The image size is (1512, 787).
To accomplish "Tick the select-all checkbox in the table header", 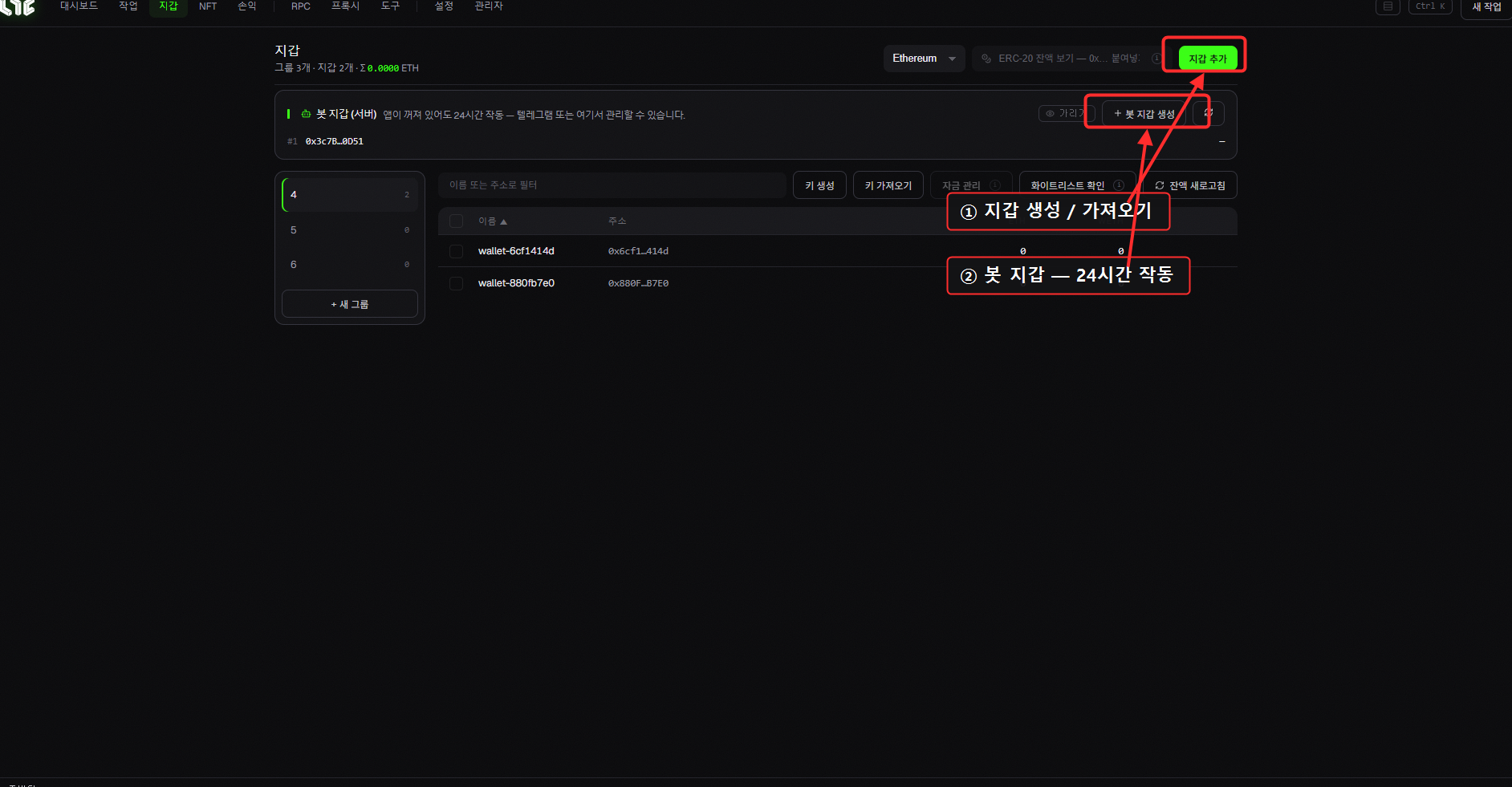I will point(457,221).
